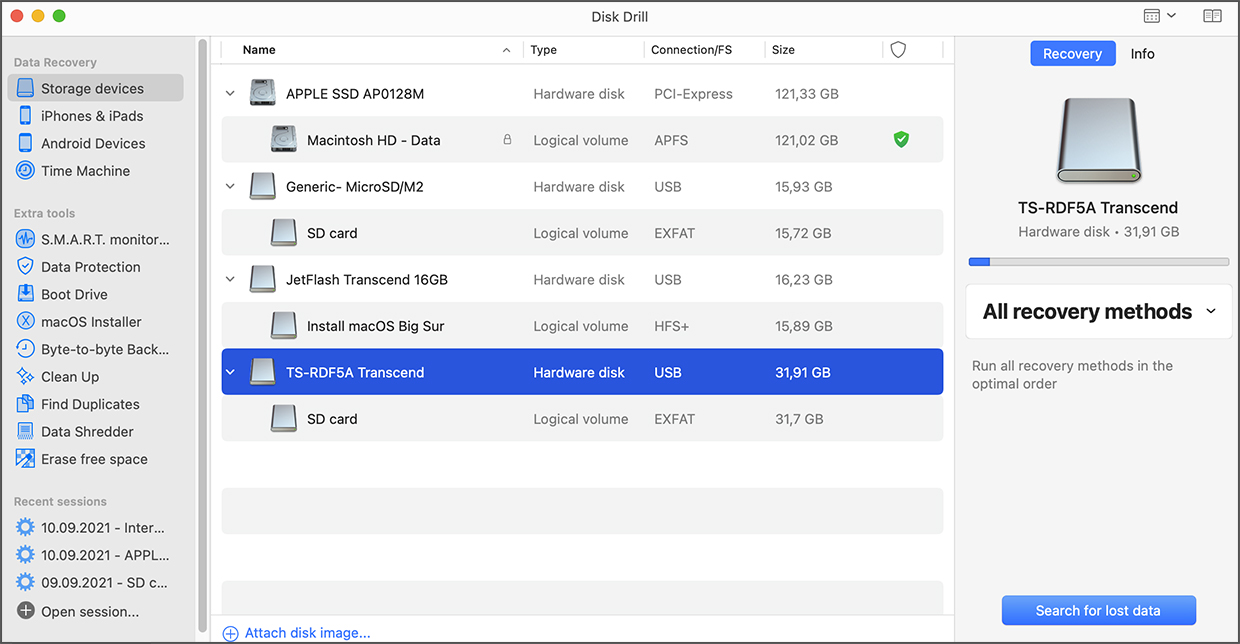Click the Erase free space icon
1240x644 pixels.
(x=25, y=459)
